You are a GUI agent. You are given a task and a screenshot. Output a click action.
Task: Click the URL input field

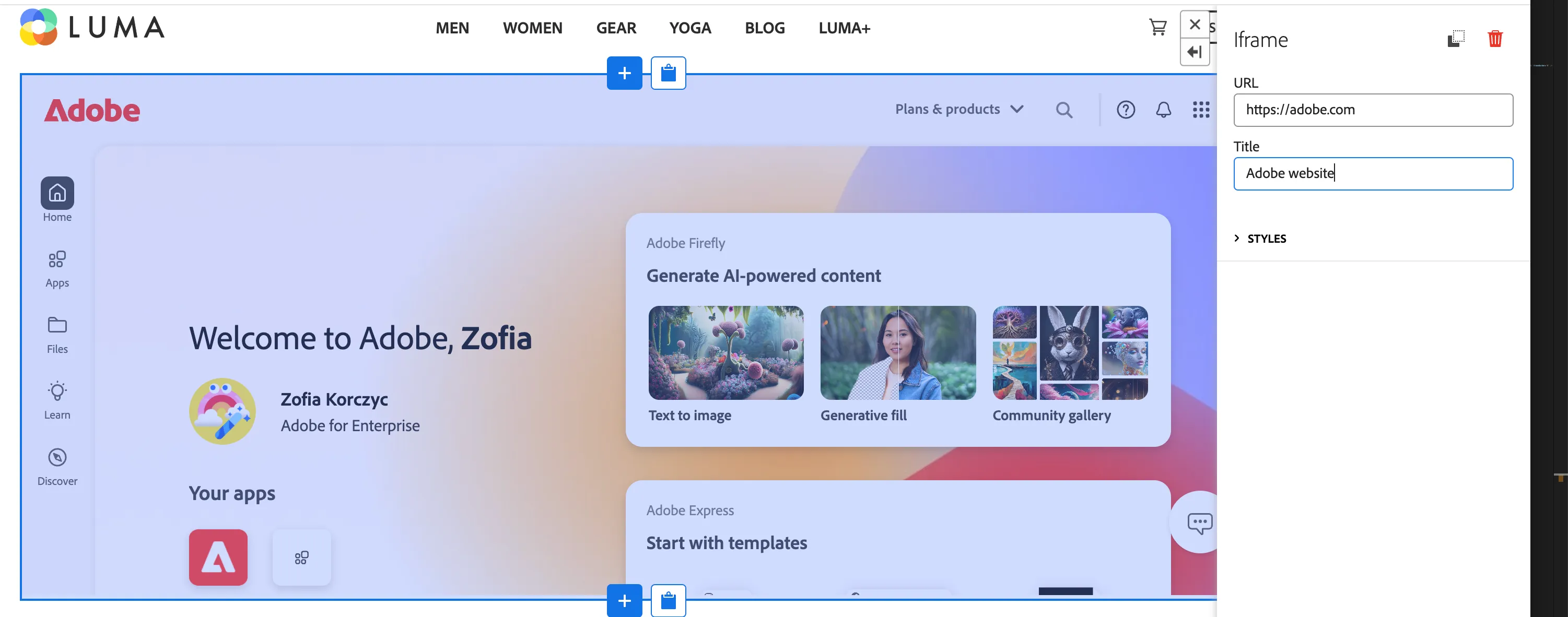pyautogui.click(x=1373, y=110)
